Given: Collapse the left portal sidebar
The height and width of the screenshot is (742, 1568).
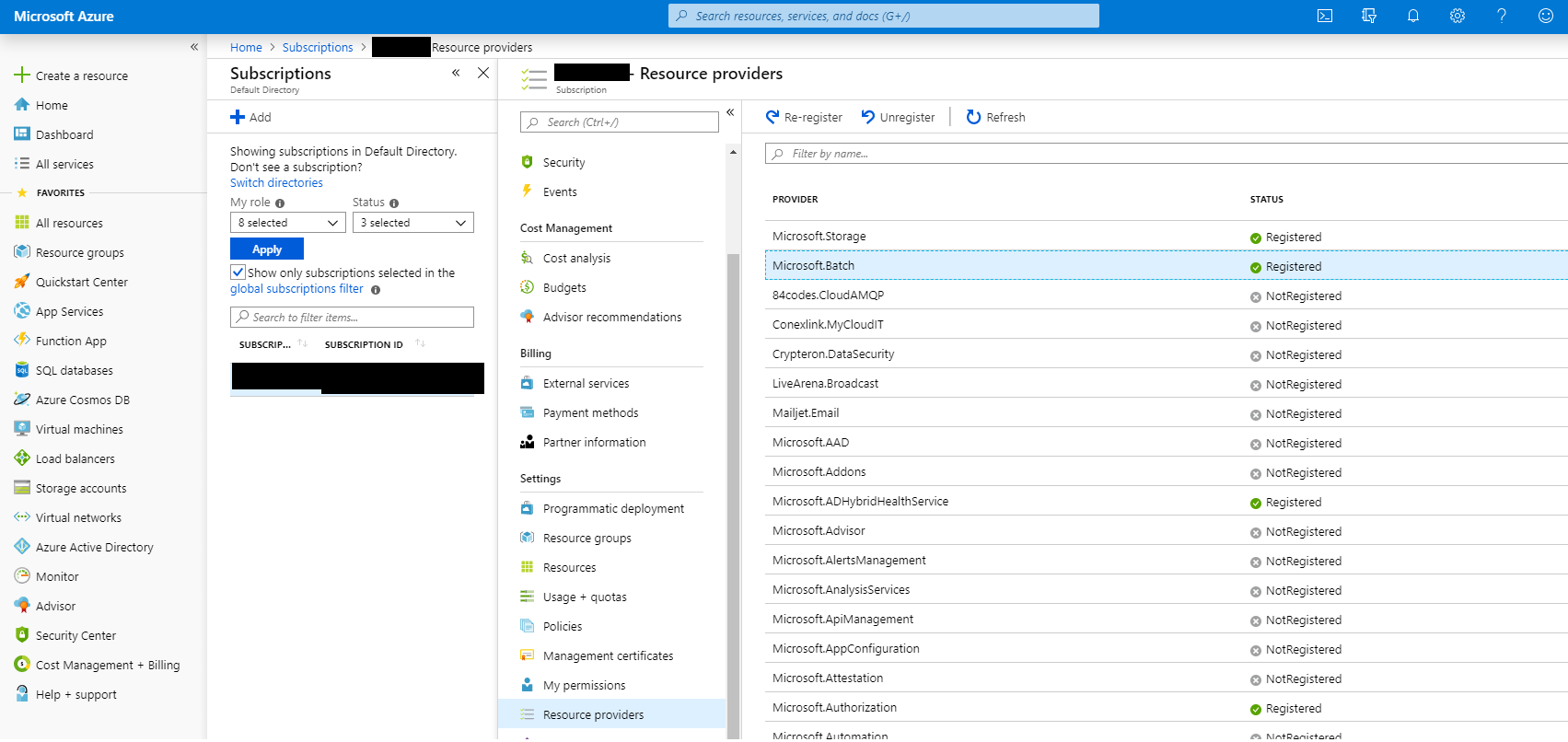Looking at the screenshot, I should 194,47.
